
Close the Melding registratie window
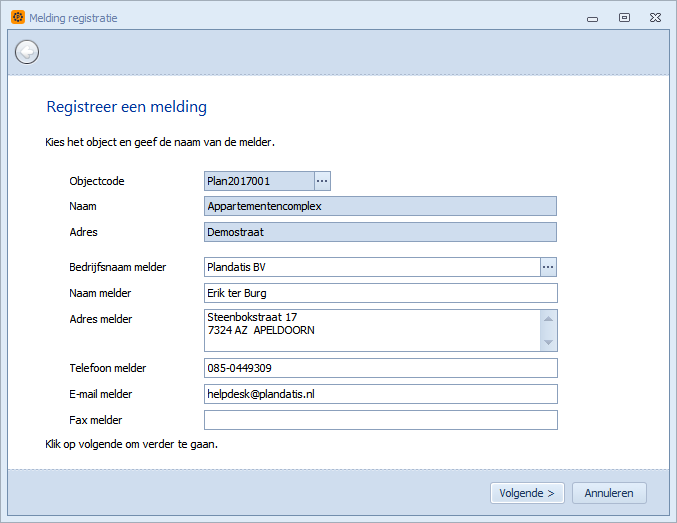[x=655, y=18]
